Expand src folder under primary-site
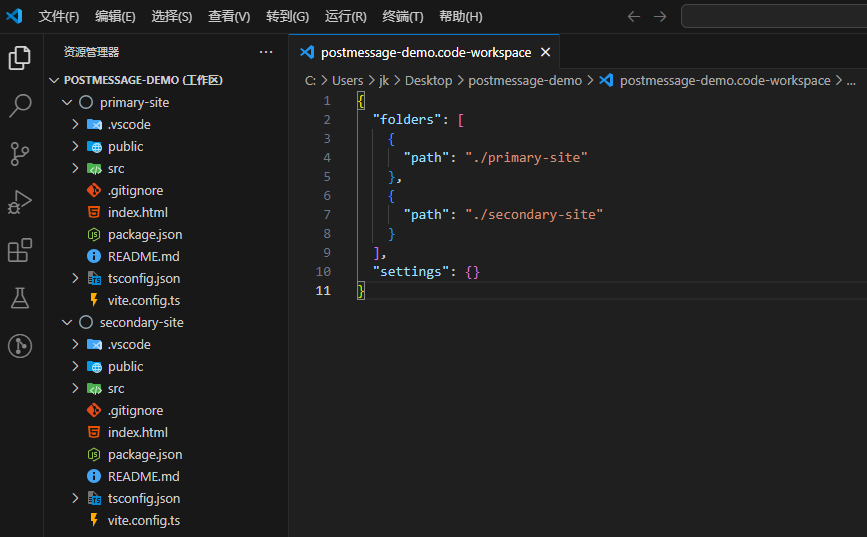 pos(75,169)
